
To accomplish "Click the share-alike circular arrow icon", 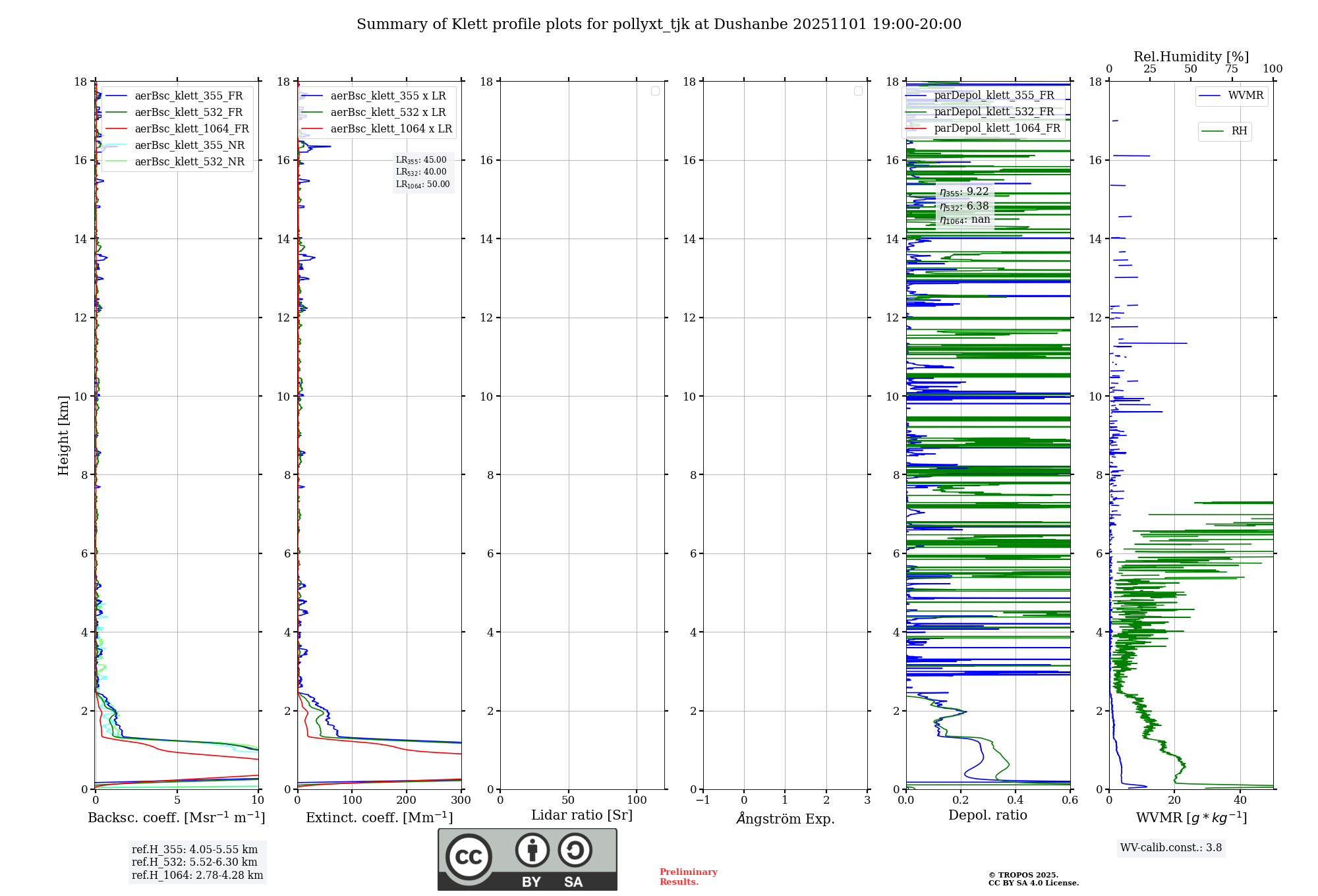I will (575, 850).
